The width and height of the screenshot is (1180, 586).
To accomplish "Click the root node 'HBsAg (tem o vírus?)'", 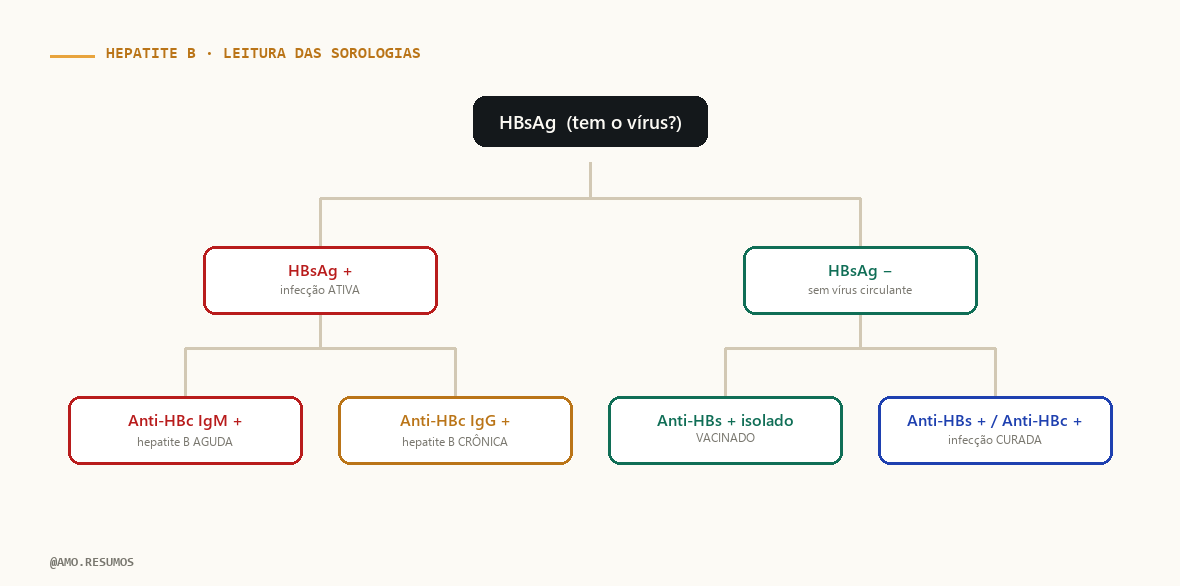I will [x=590, y=122].
